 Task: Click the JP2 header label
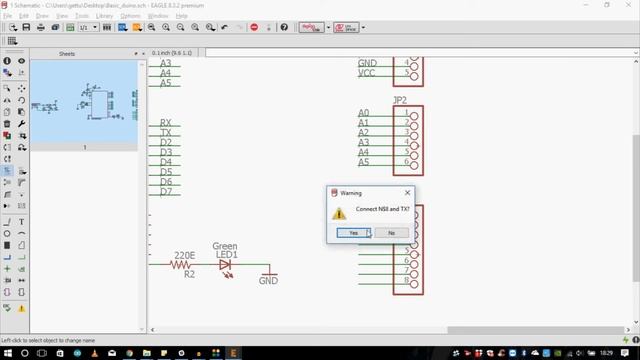pyautogui.click(x=400, y=100)
